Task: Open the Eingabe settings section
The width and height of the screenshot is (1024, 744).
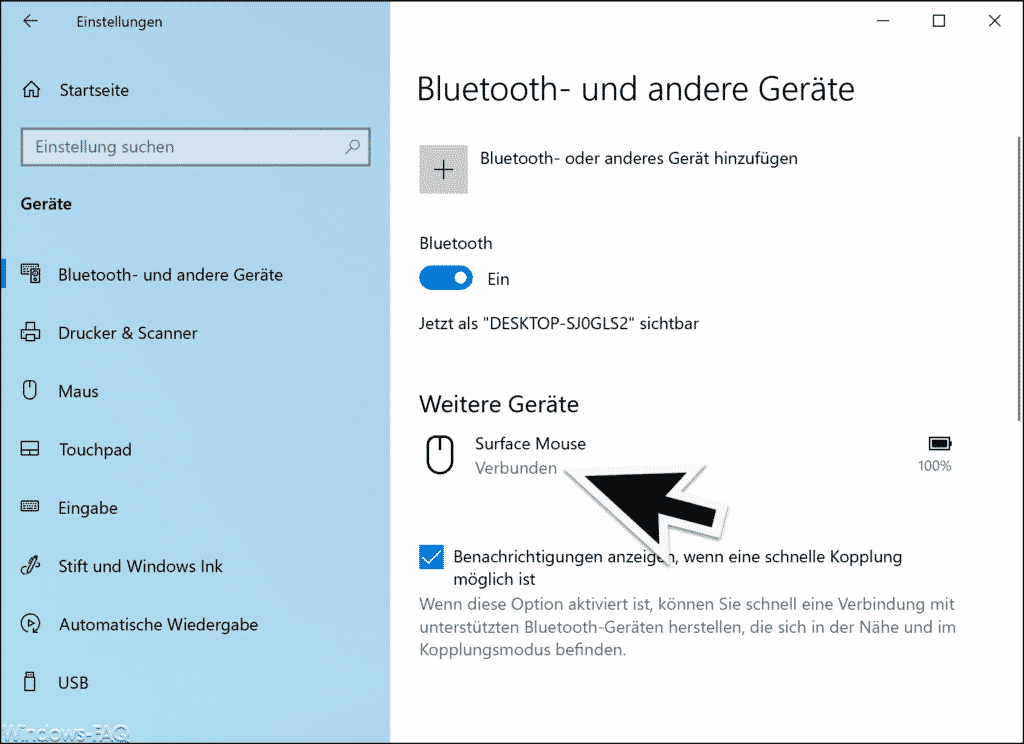Action: 88,508
